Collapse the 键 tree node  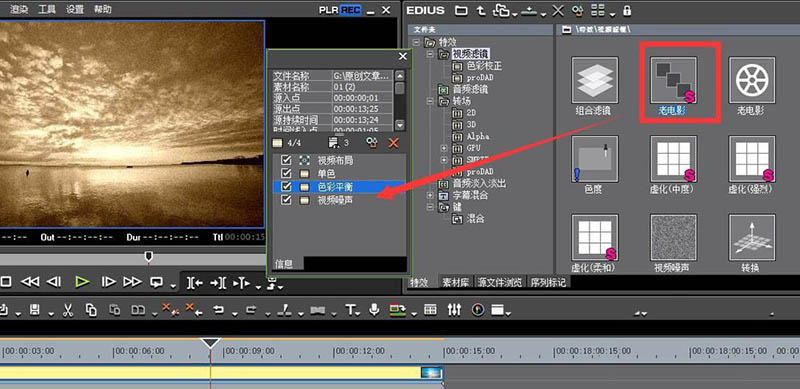pos(430,207)
